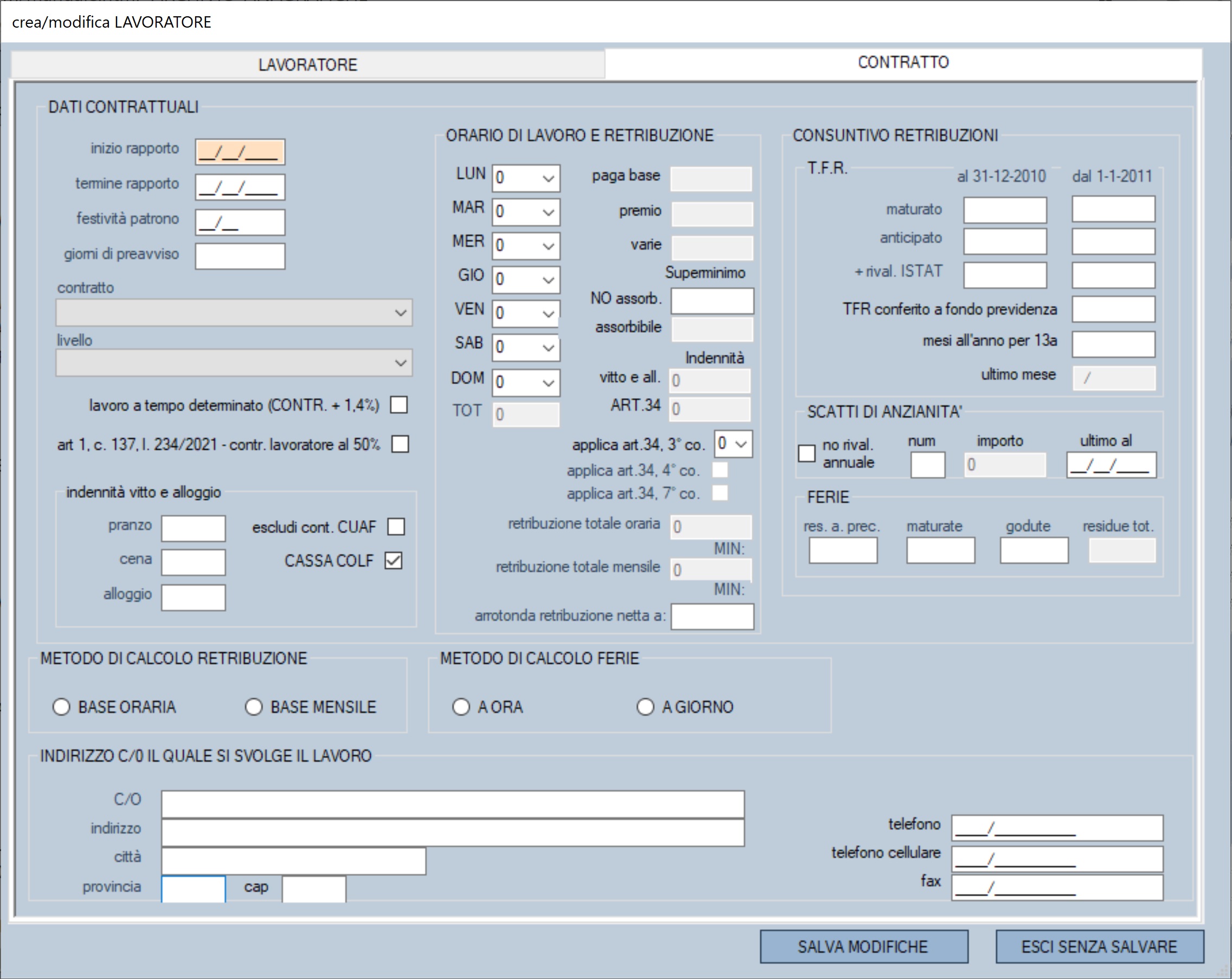The width and height of the screenshot is (1232, 979).
Task: Click the cena indemnity field
Action: pyautogui.click(x=193, y=562)
